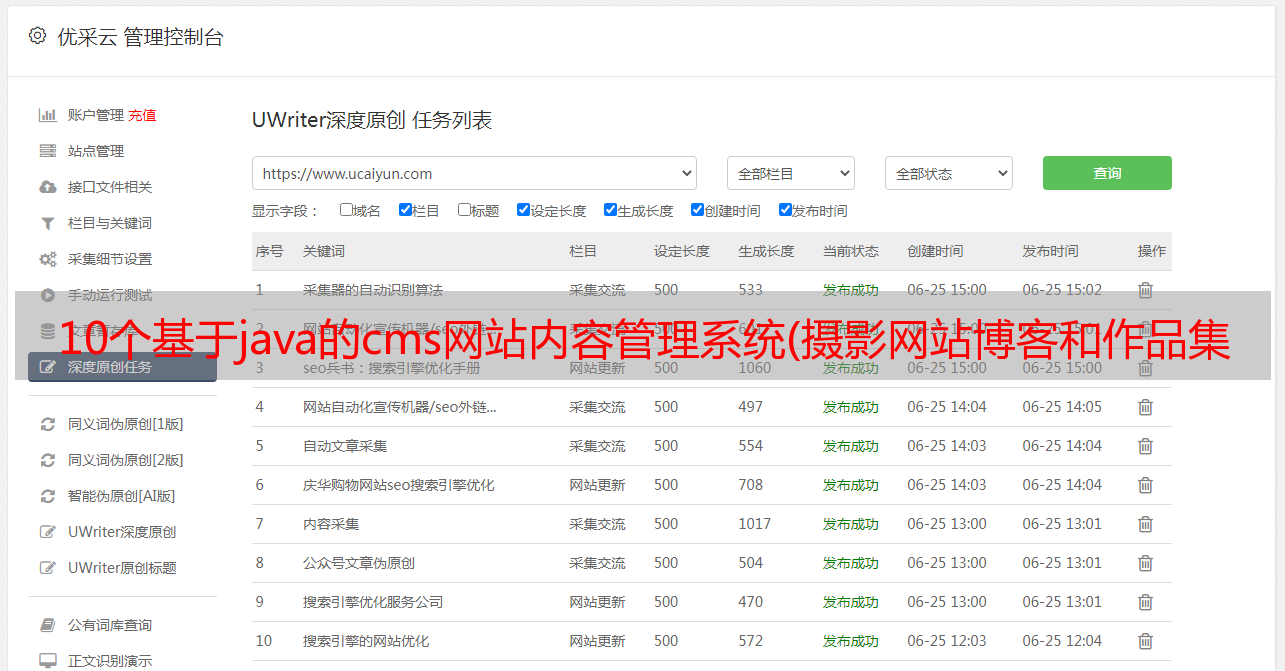Open 栏目与关键词 in the sidebar

(x=110, y=223)
